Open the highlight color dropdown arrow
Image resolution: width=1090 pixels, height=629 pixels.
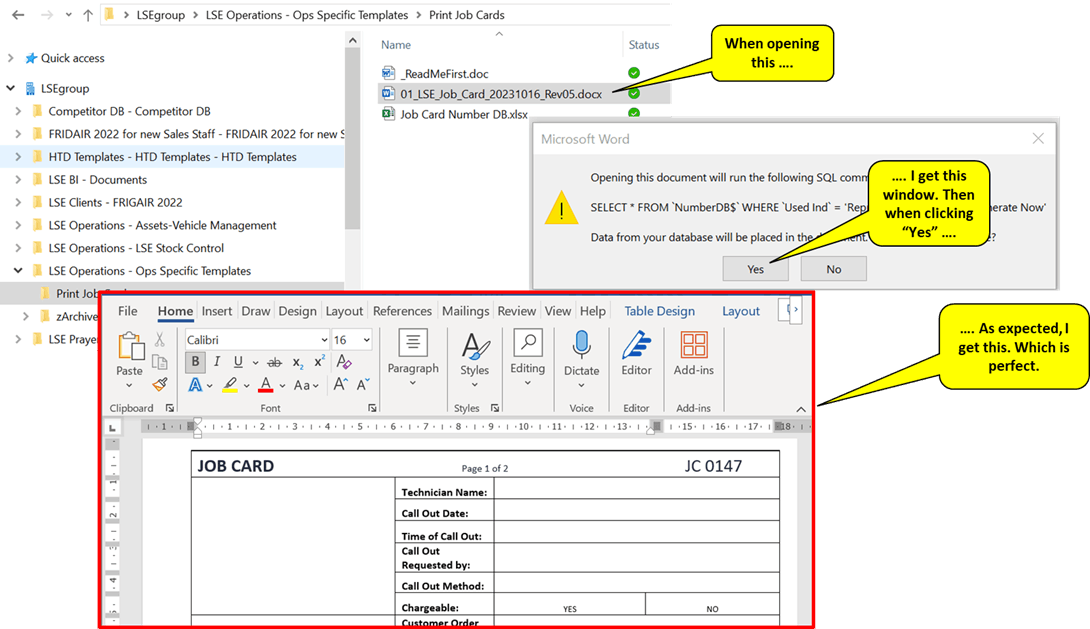(246, 385)
